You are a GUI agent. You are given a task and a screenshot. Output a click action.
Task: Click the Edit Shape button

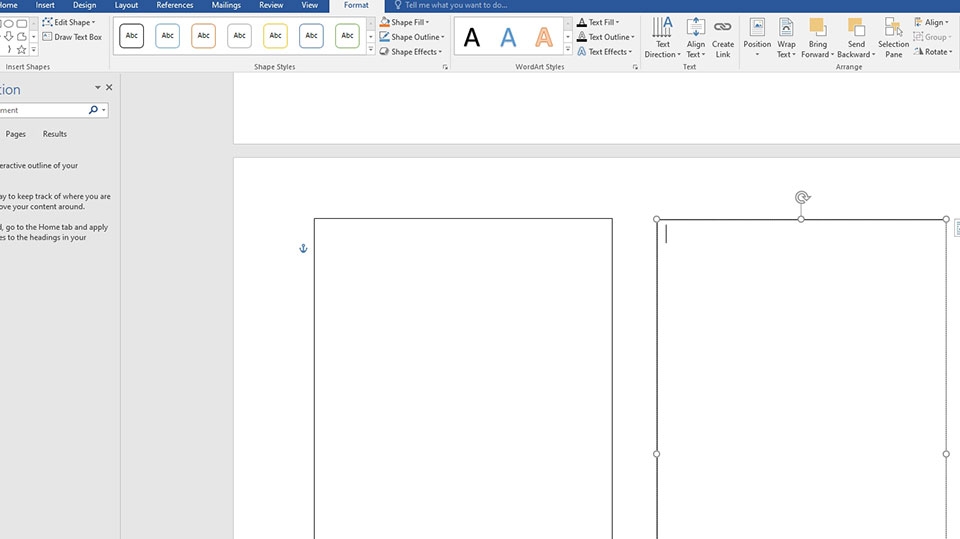point(69,22)
